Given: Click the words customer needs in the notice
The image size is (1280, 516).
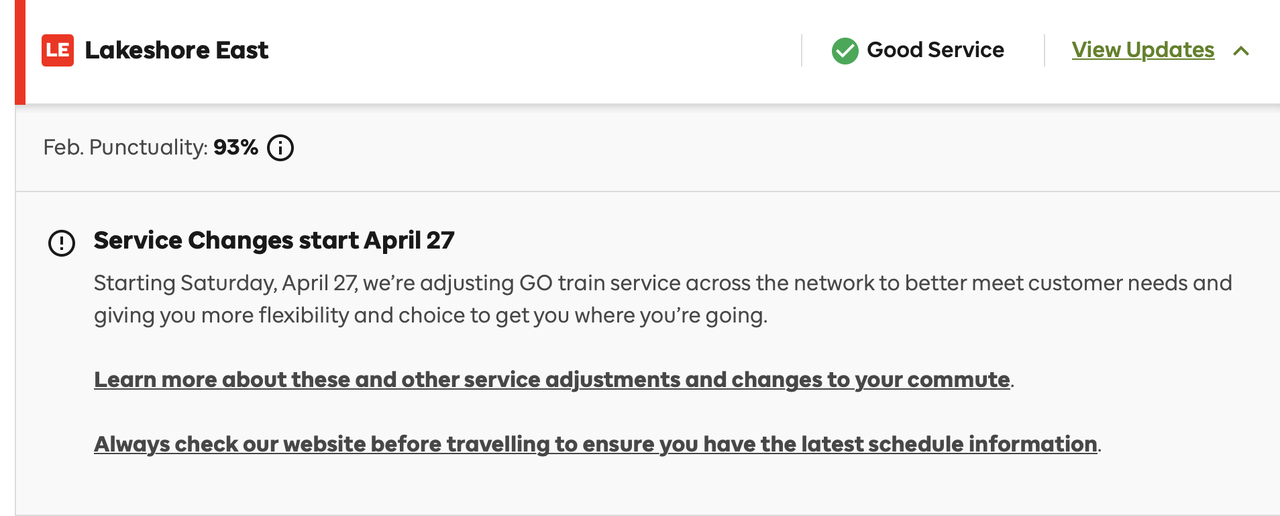Looking at the screenshot, I should tap(1107, 283).
